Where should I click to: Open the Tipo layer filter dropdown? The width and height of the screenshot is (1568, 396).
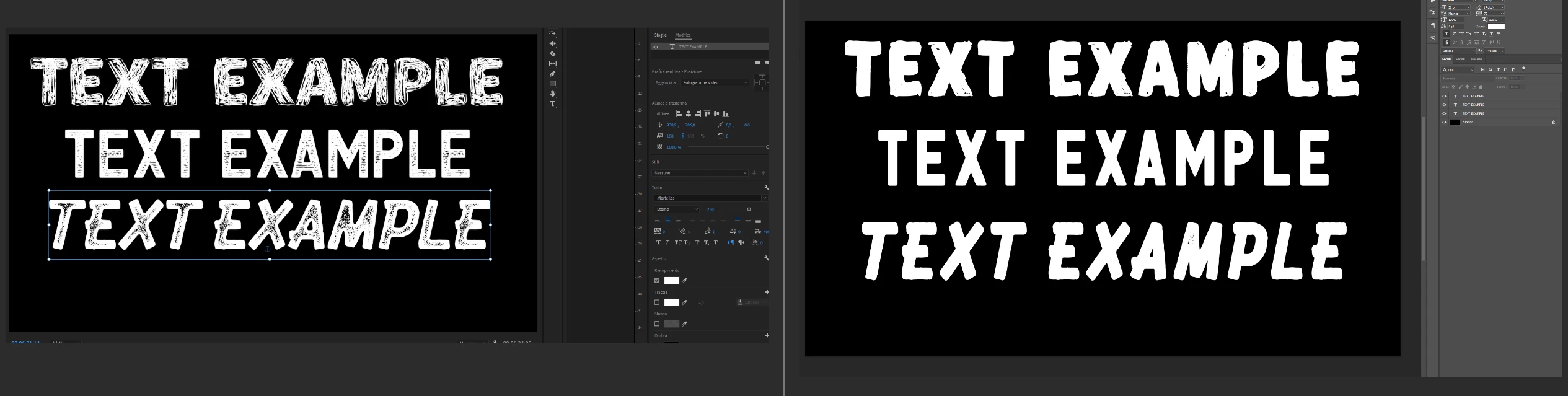tap(1457, 70)
